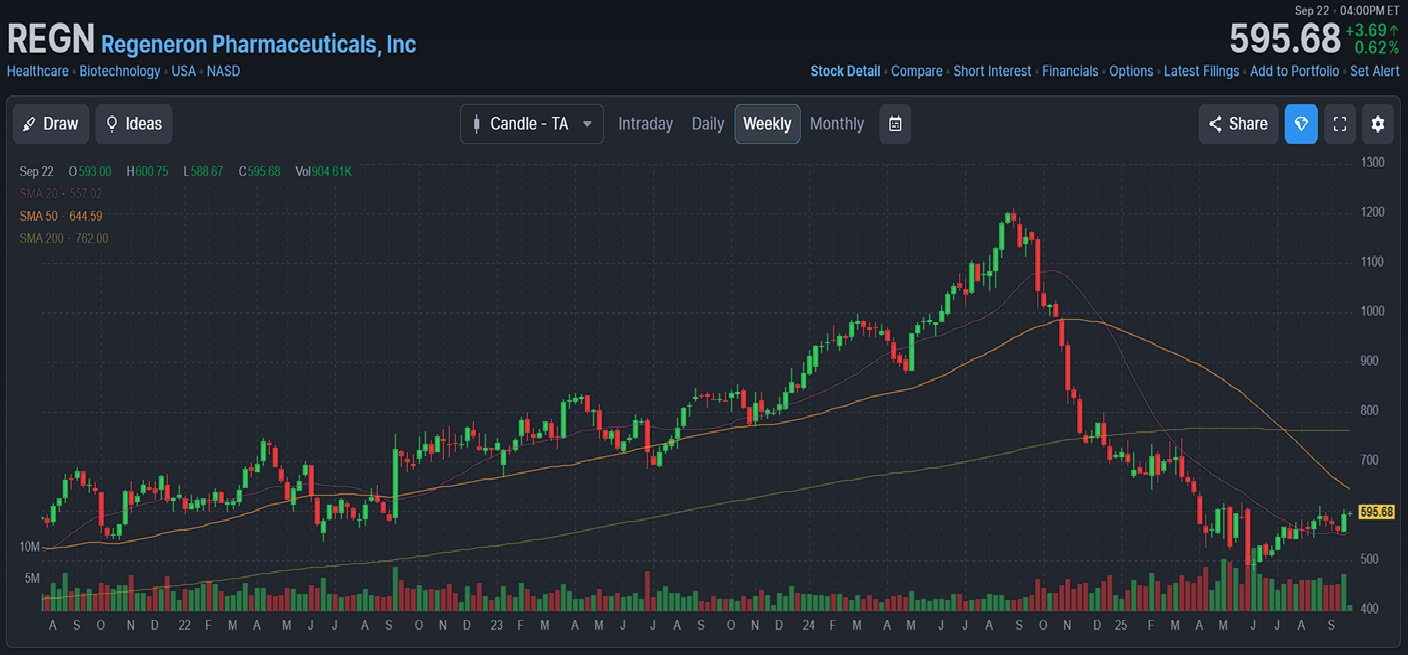The width and height of the screenshot is (1408, 655).
Task: Open the Draw tool
Action: coord(51,124)
